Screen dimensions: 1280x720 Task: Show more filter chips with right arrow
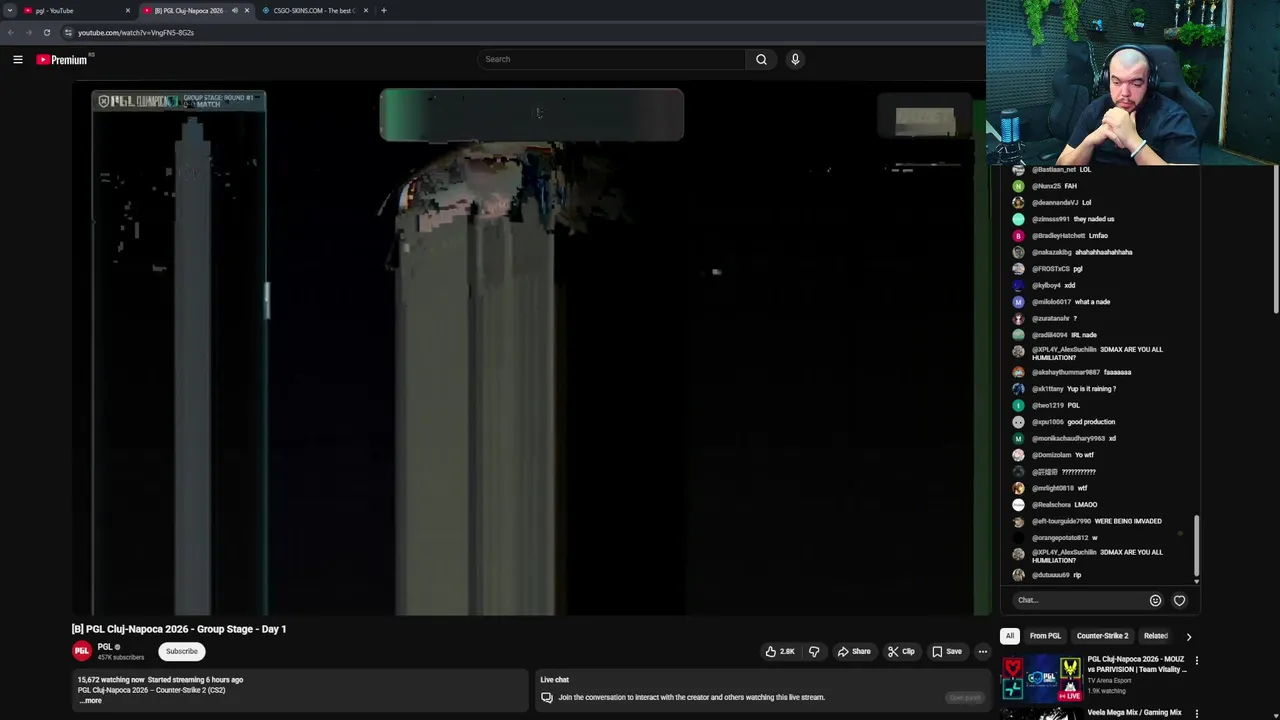pyautogui.click(x=1188, y=636)
